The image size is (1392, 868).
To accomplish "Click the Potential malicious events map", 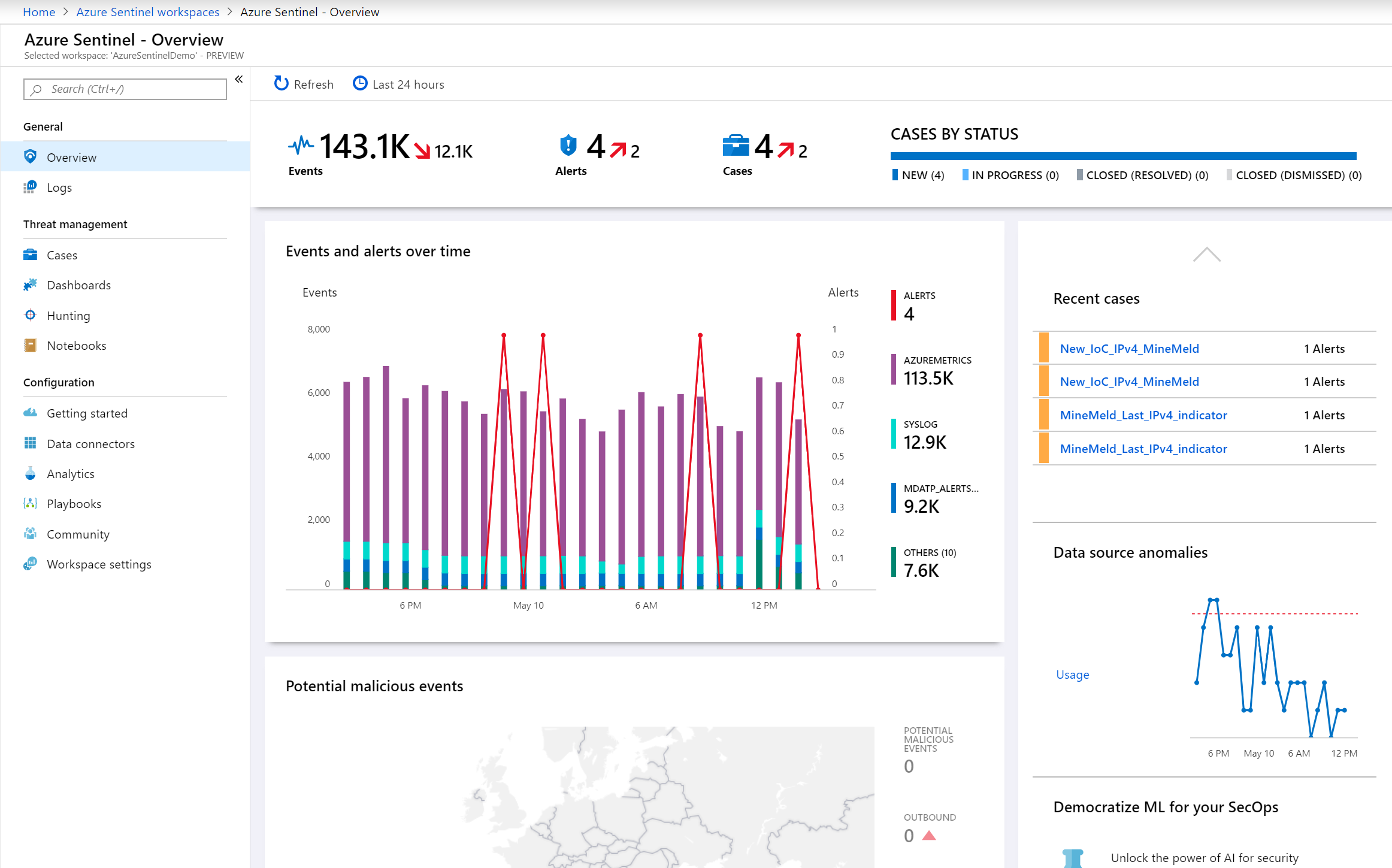I will coord(668,797).
